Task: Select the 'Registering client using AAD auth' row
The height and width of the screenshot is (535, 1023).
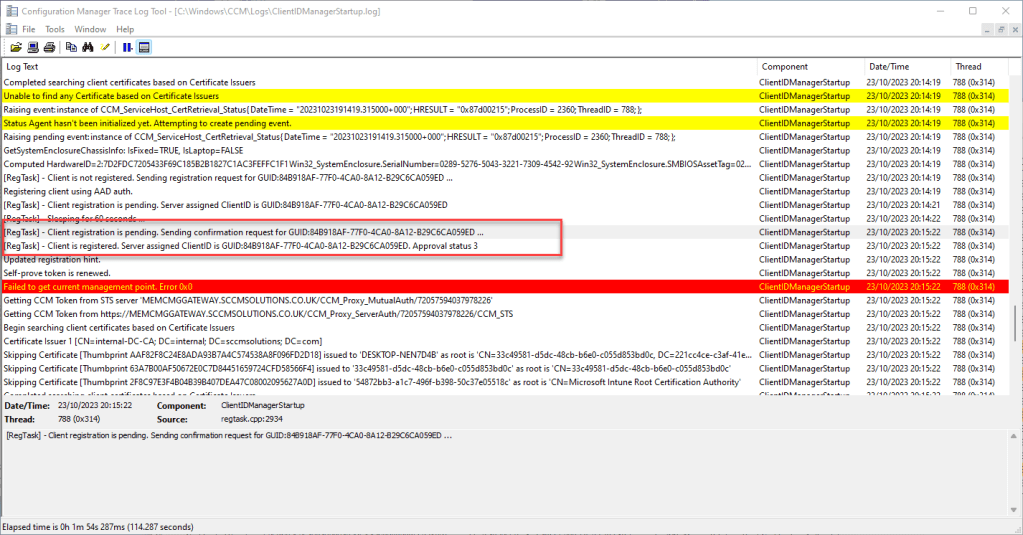Action: (380, 191)
